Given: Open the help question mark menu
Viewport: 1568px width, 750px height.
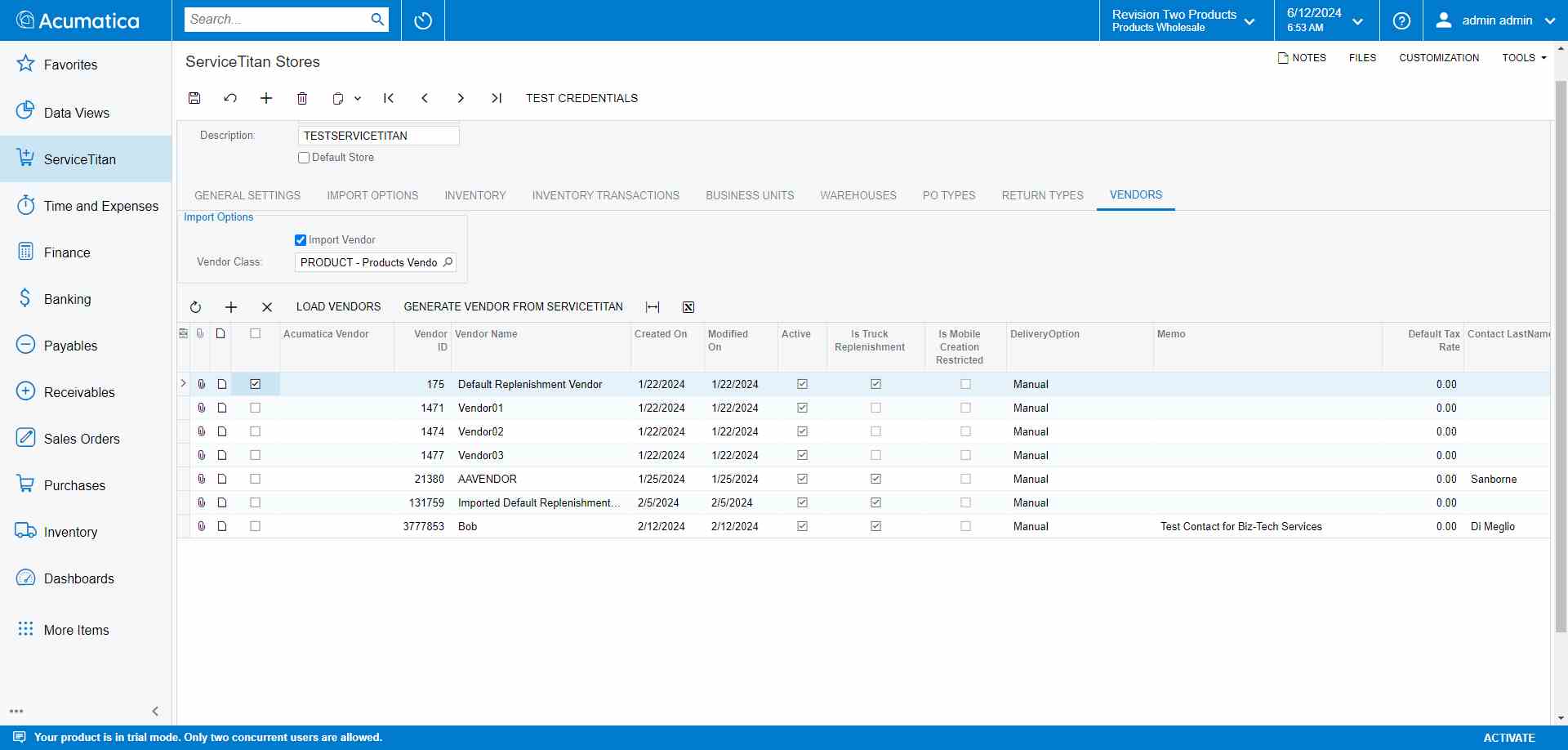Looking at the screenshot, I should tap(1401, 20).
